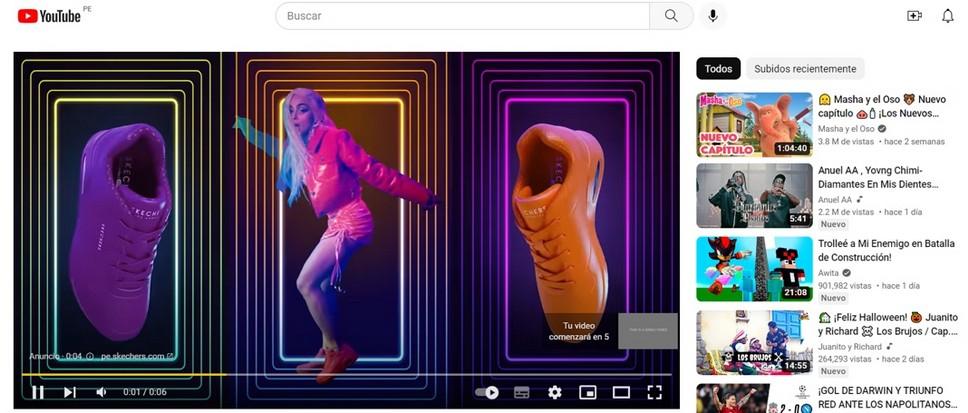Skip to the next video
Screen dimensions: 968x413
[x=70, y=392]
